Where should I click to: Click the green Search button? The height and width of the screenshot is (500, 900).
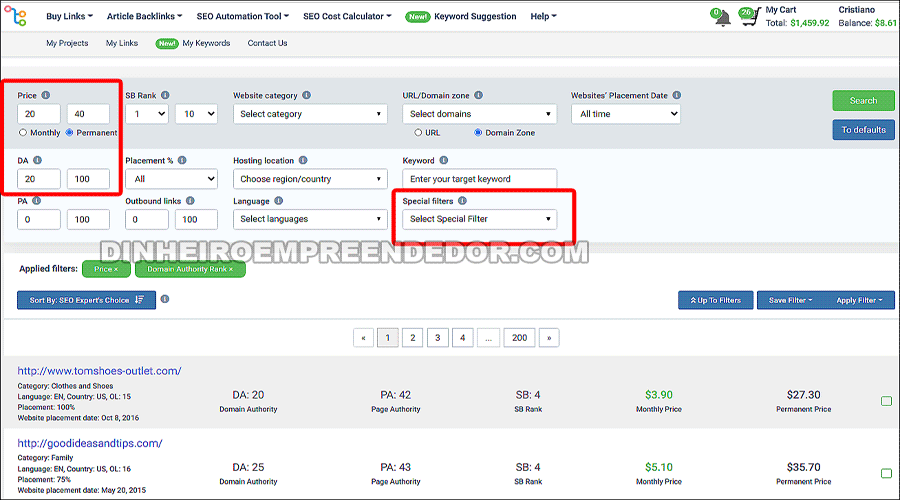(x=863, y=101)
